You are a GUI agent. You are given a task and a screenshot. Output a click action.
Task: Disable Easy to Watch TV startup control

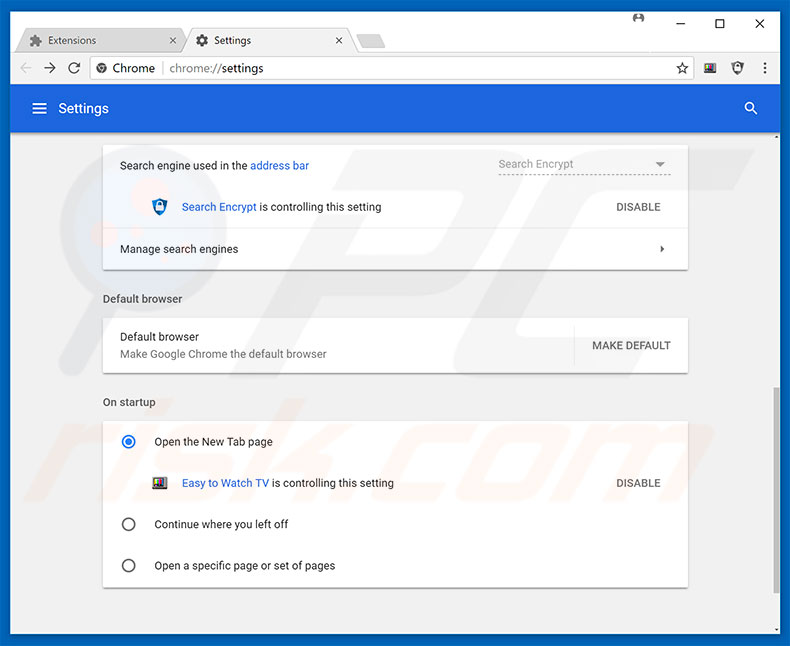pos(638,483)
